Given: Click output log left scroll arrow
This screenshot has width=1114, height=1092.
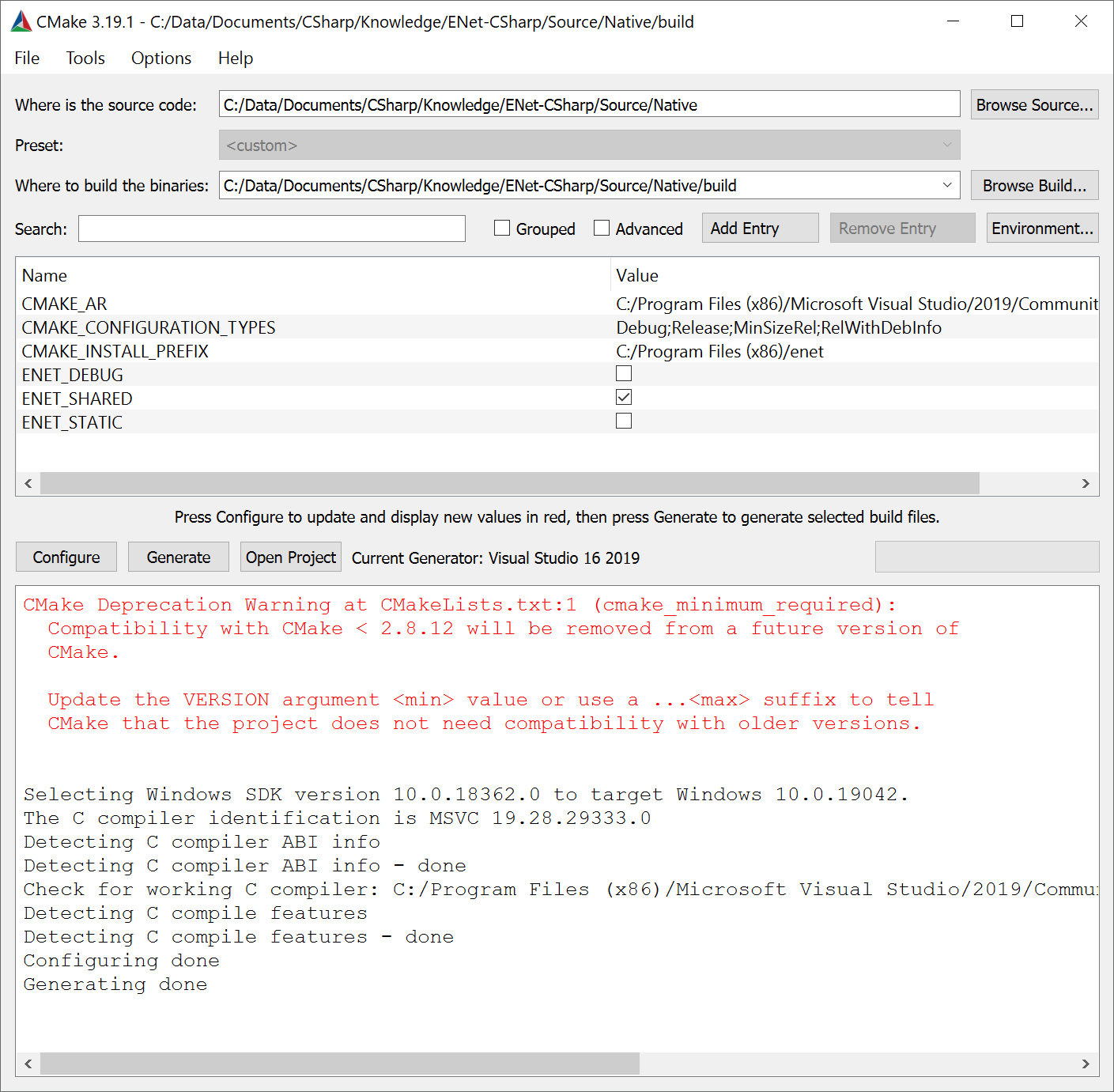Looking at the screenshot, I should pyautogui.click(x=28, y=1064).
